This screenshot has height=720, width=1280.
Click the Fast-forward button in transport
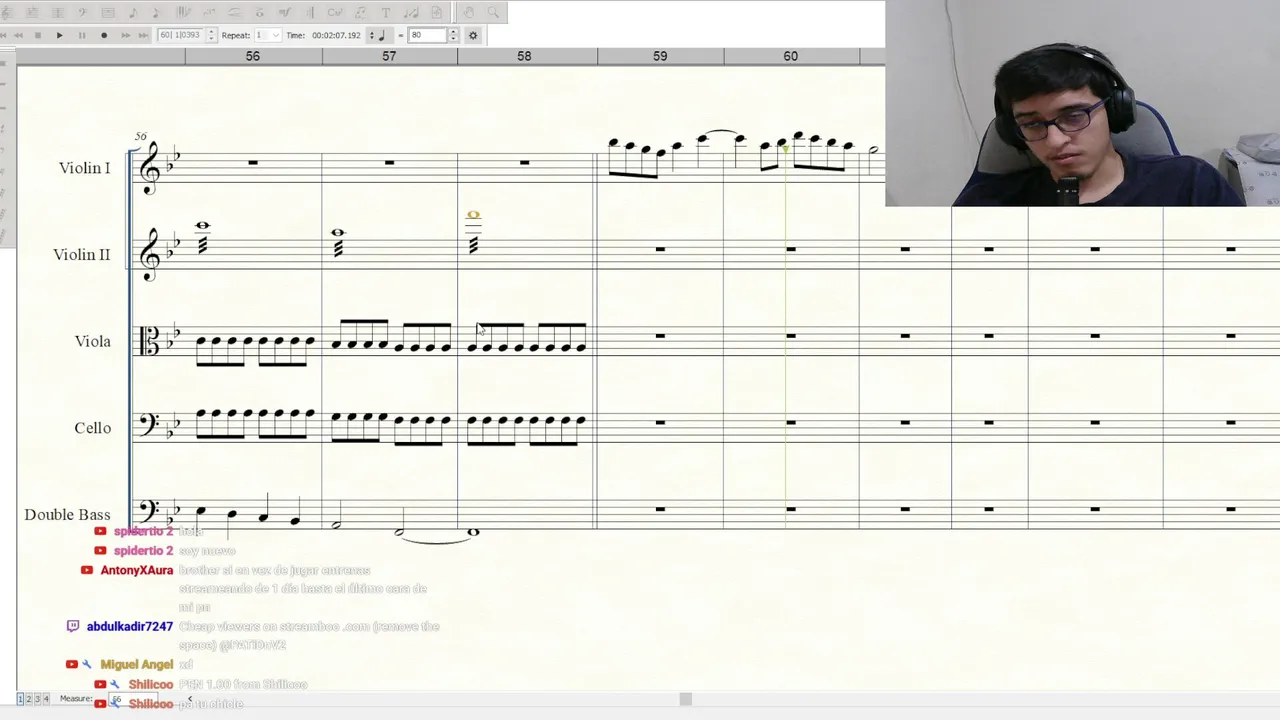126,35
